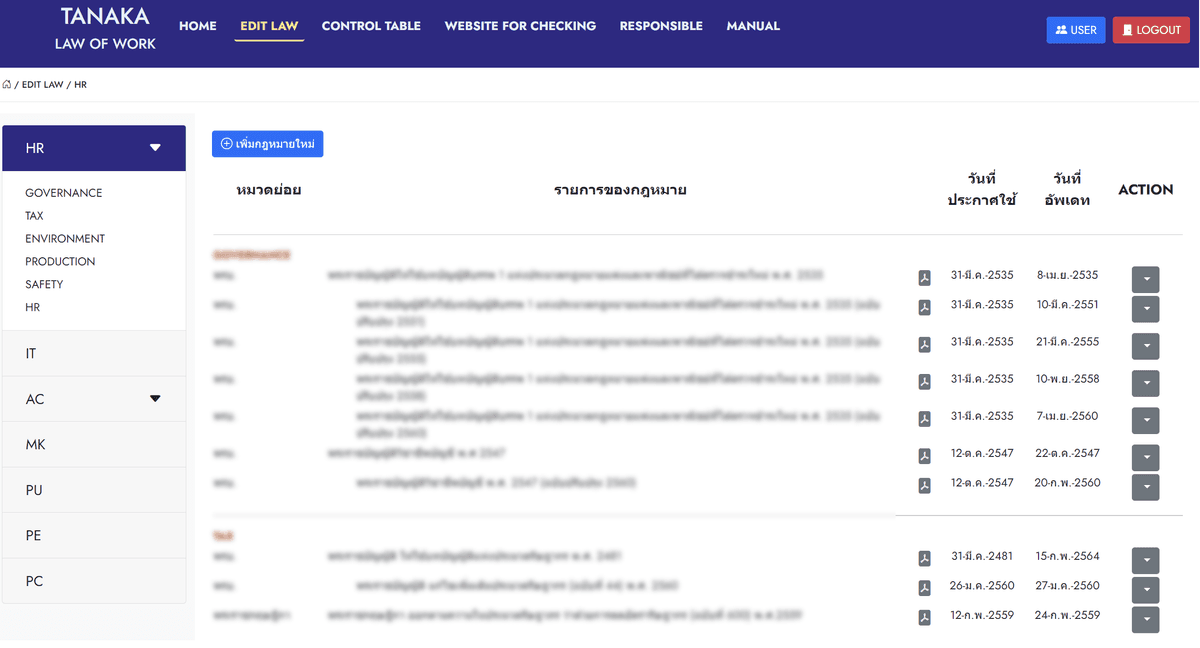
Task: Open the MANUAL menu item
Action: [753, 26]
